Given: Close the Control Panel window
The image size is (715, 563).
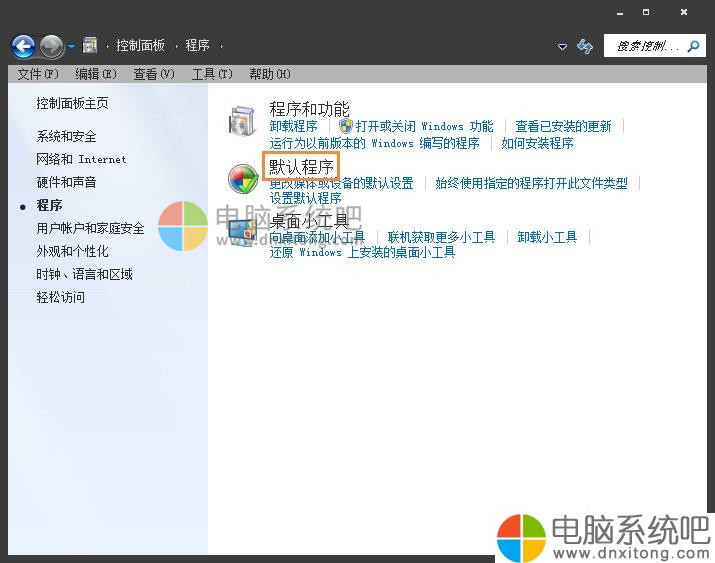Looking at the screenshot, I should 684,12.
